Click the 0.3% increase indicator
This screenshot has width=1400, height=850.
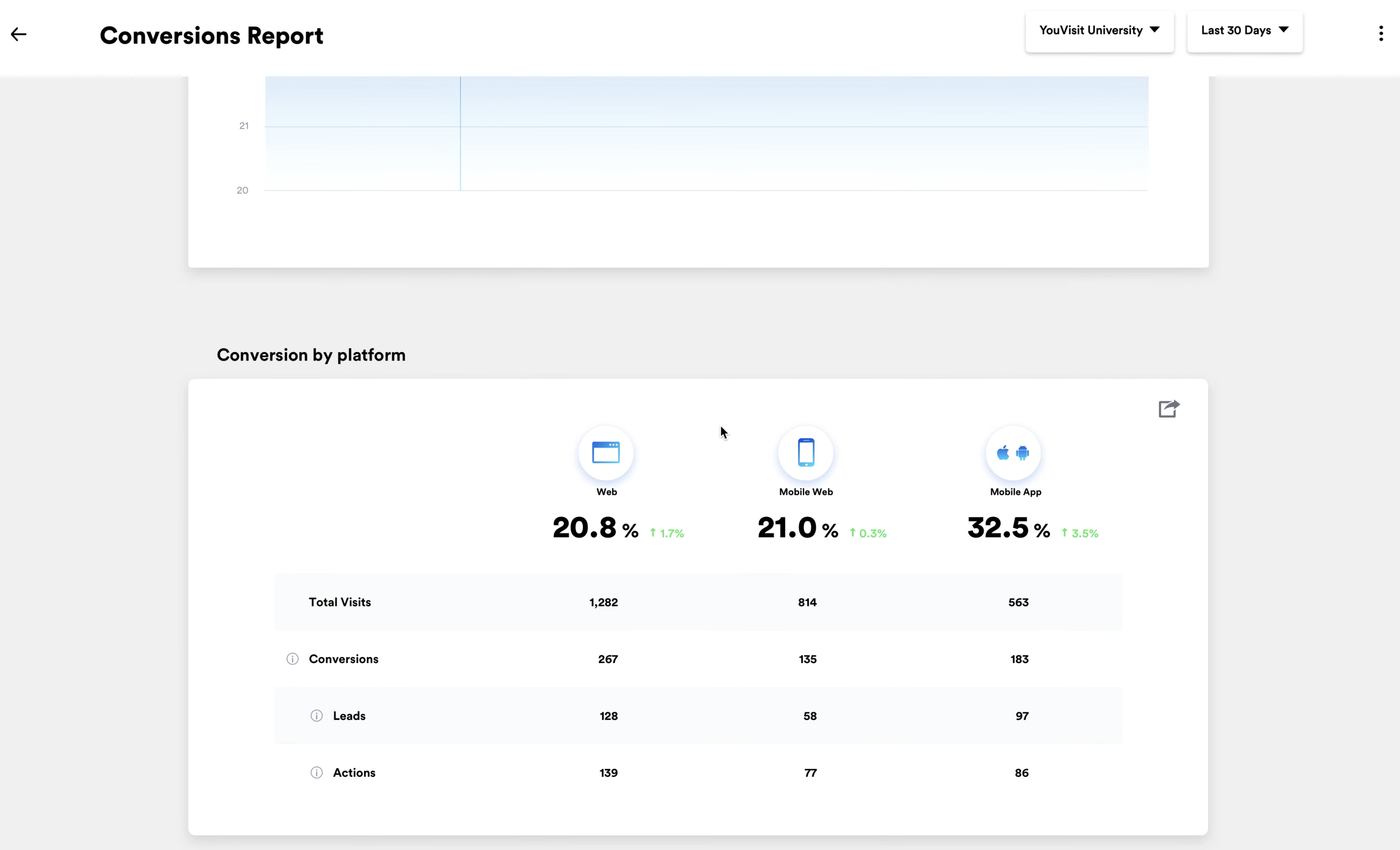[868, 534]
